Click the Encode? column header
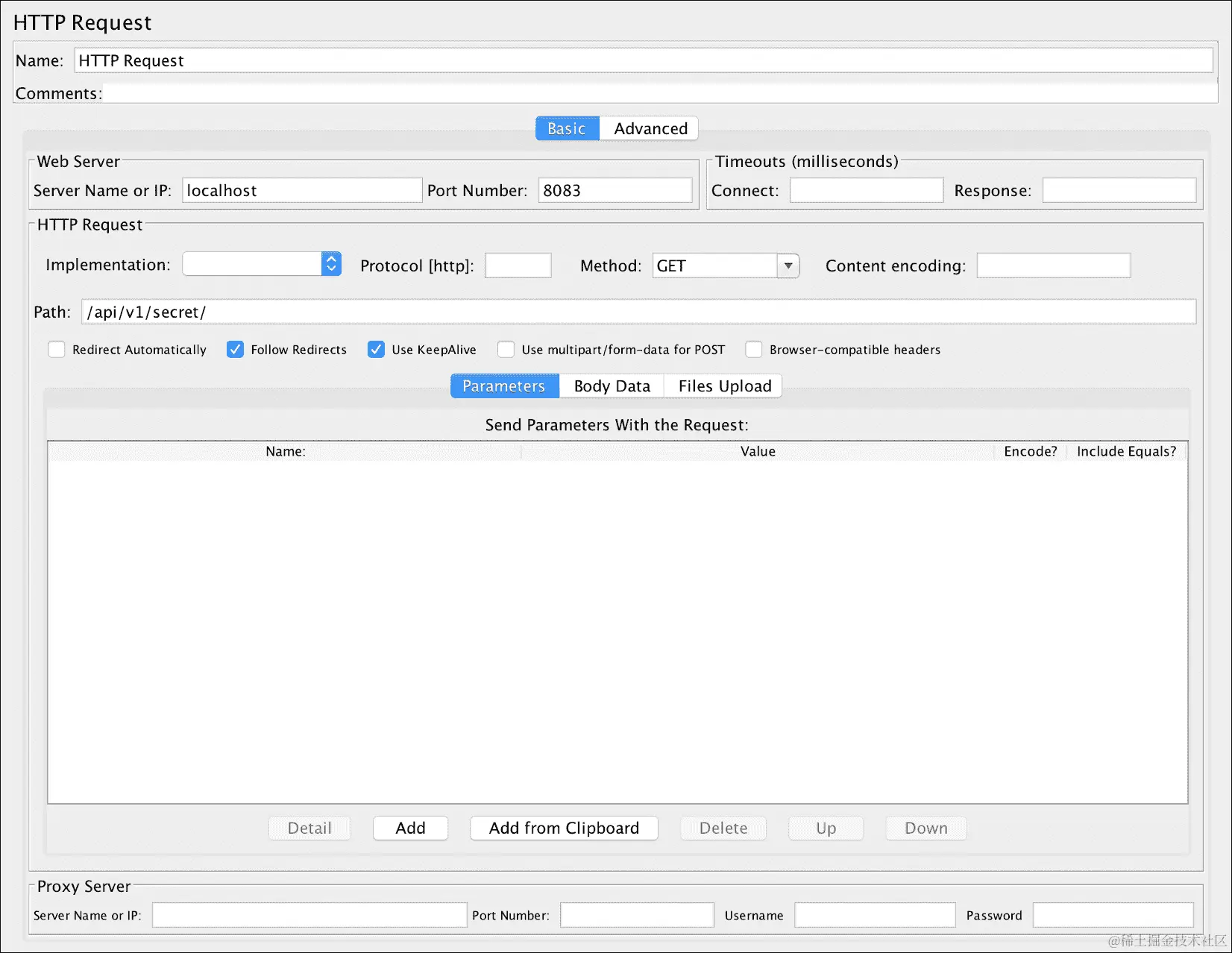 (x=1031, y=451)
